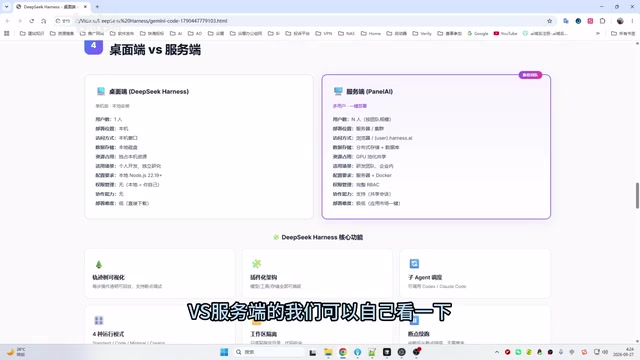Image resolution: width=640 pixels, height=360 pixels.
Task: Reload the current page
Action: click(x=31, y=21)
